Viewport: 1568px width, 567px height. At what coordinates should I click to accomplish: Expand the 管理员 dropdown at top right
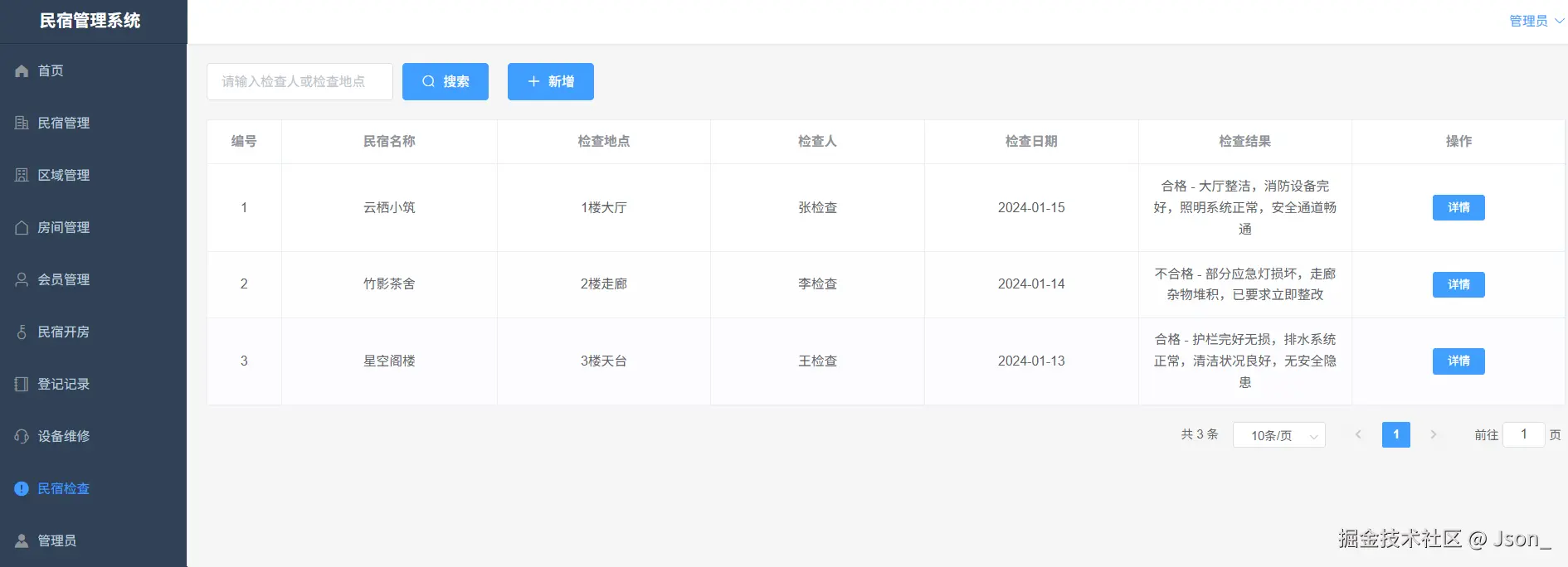tap(1536, 21)
